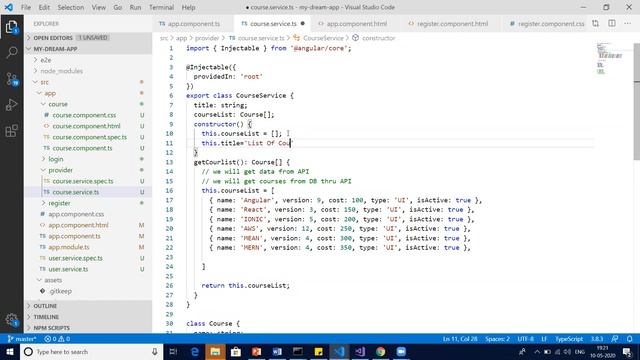Screen dimensions: 640x360
Task: Expand the node_modules folder
Action: tap(88, 71)
